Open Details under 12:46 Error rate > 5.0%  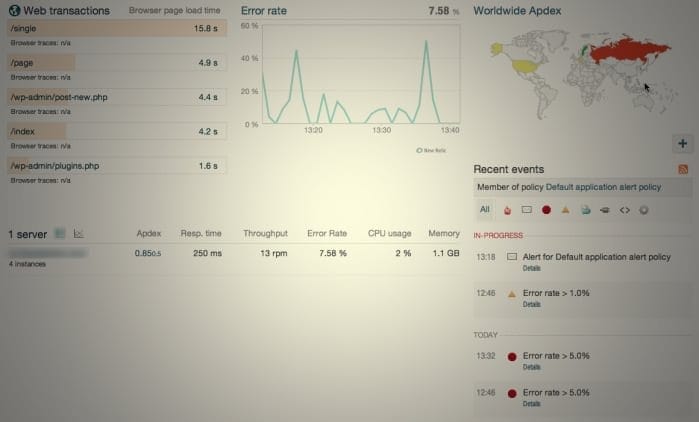(531, 404)
